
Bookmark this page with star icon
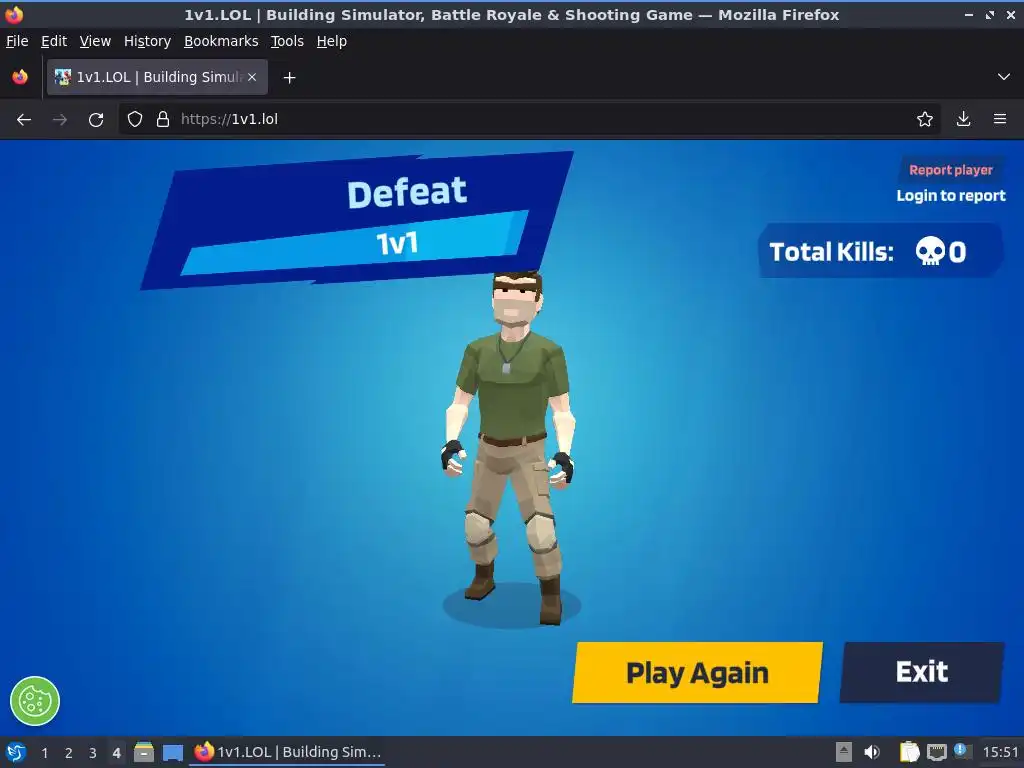coord(924,119)
